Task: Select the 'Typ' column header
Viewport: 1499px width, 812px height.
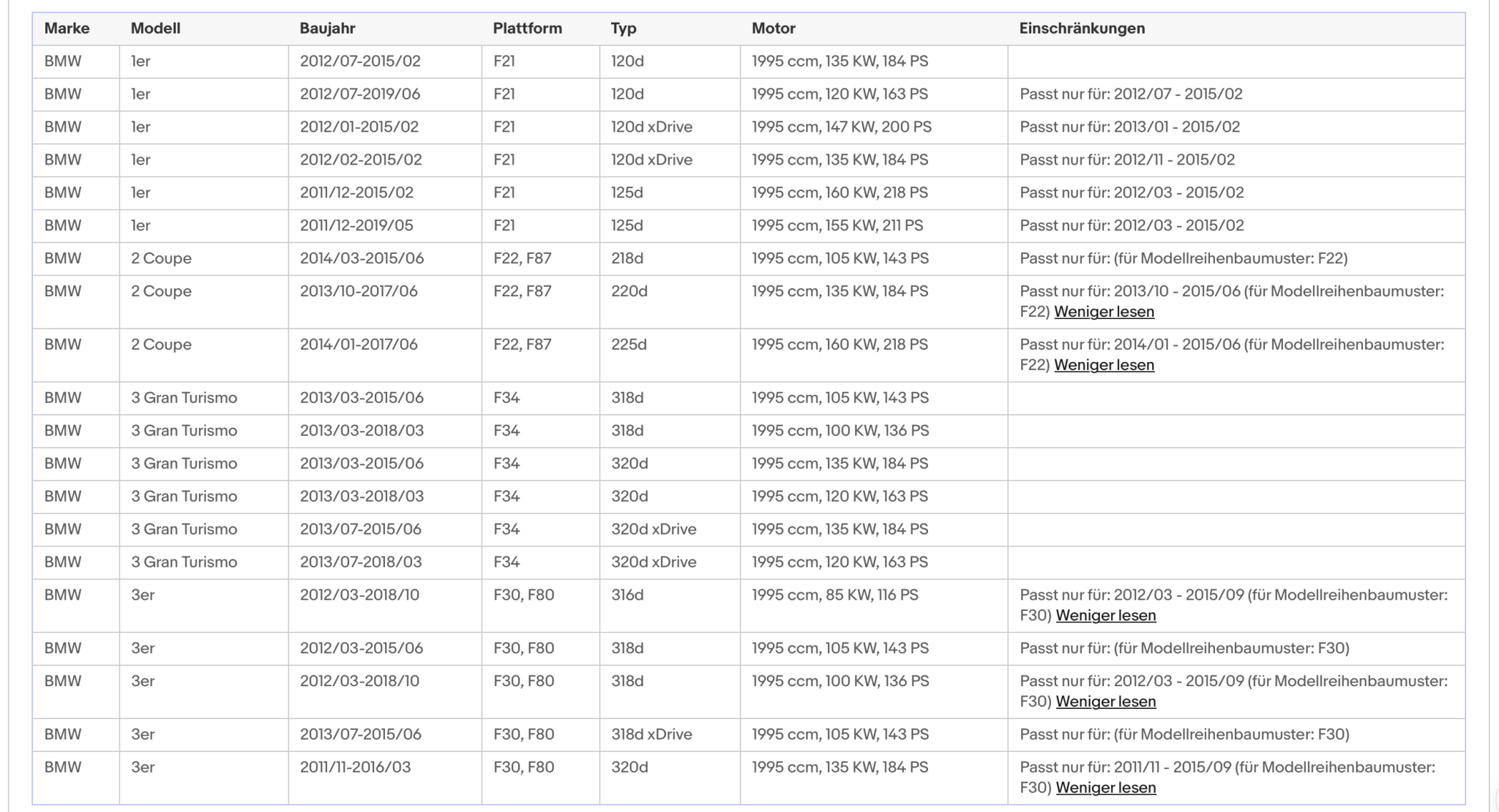Action: click(624, 29)
